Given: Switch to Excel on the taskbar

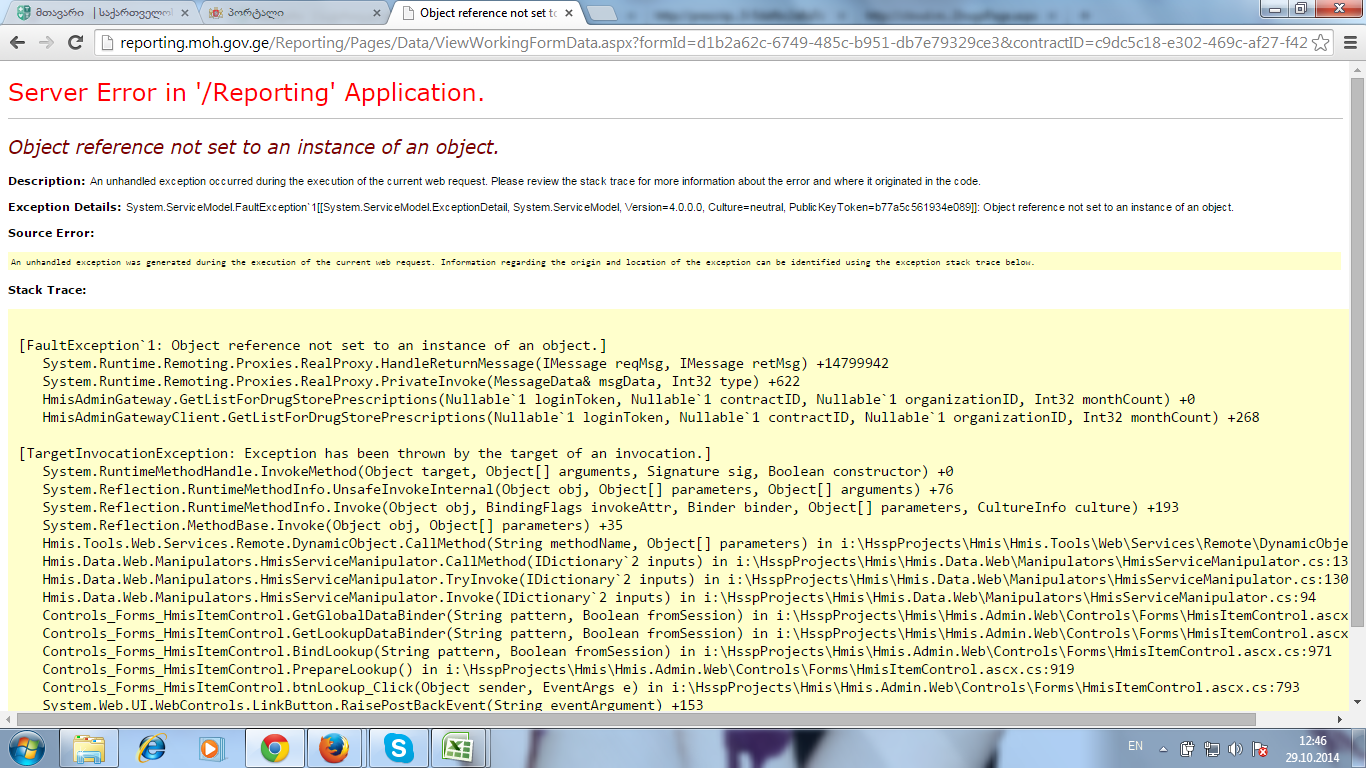Looking at the screenshot, I should 458,748.
